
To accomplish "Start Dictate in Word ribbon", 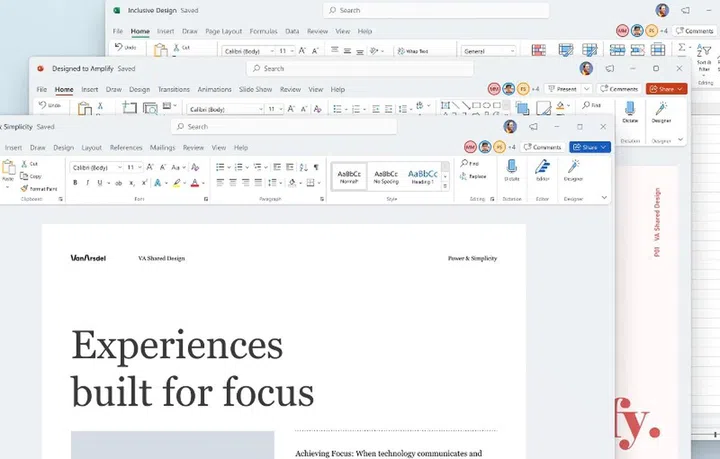I will (x=512, y=170).
